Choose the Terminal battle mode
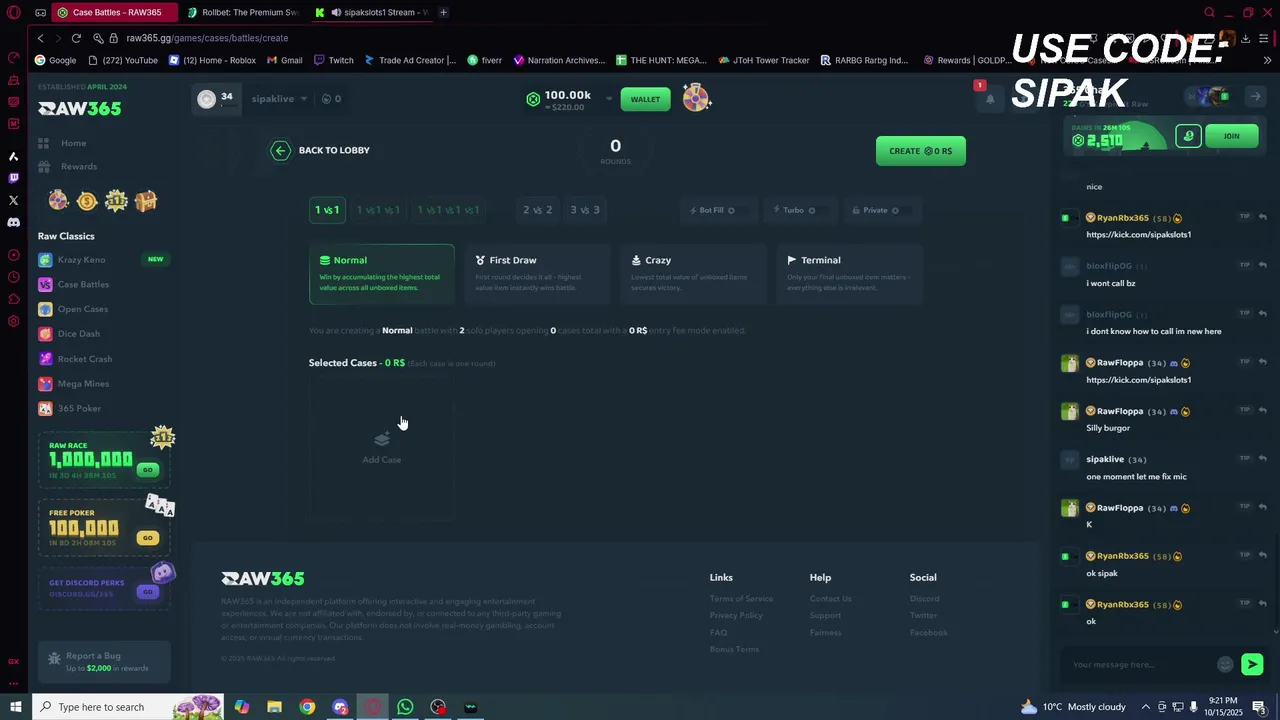This screenshot has width=1280, height=720. (849, 273)
